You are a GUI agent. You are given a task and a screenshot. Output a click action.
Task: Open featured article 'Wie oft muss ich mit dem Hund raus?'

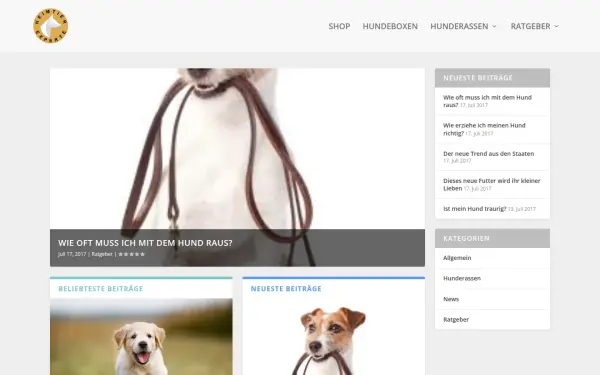point(145,243)
